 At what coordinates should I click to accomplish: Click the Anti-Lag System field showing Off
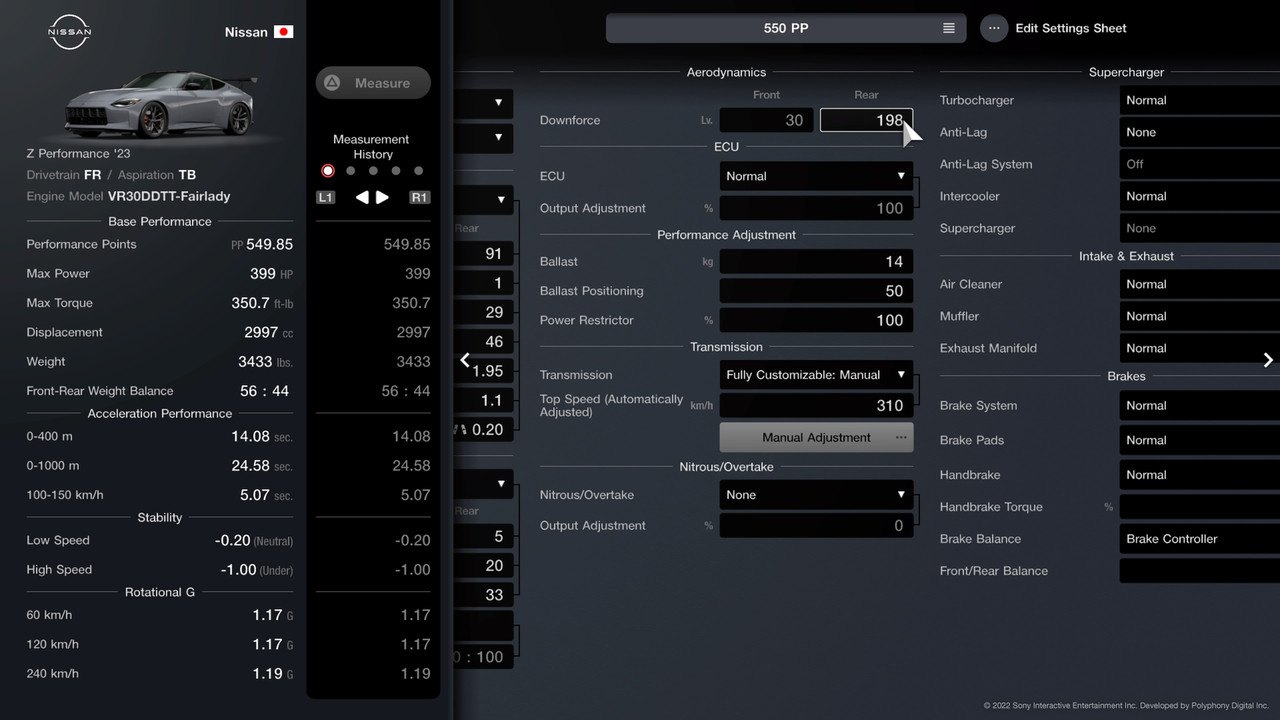(1199, 164)
